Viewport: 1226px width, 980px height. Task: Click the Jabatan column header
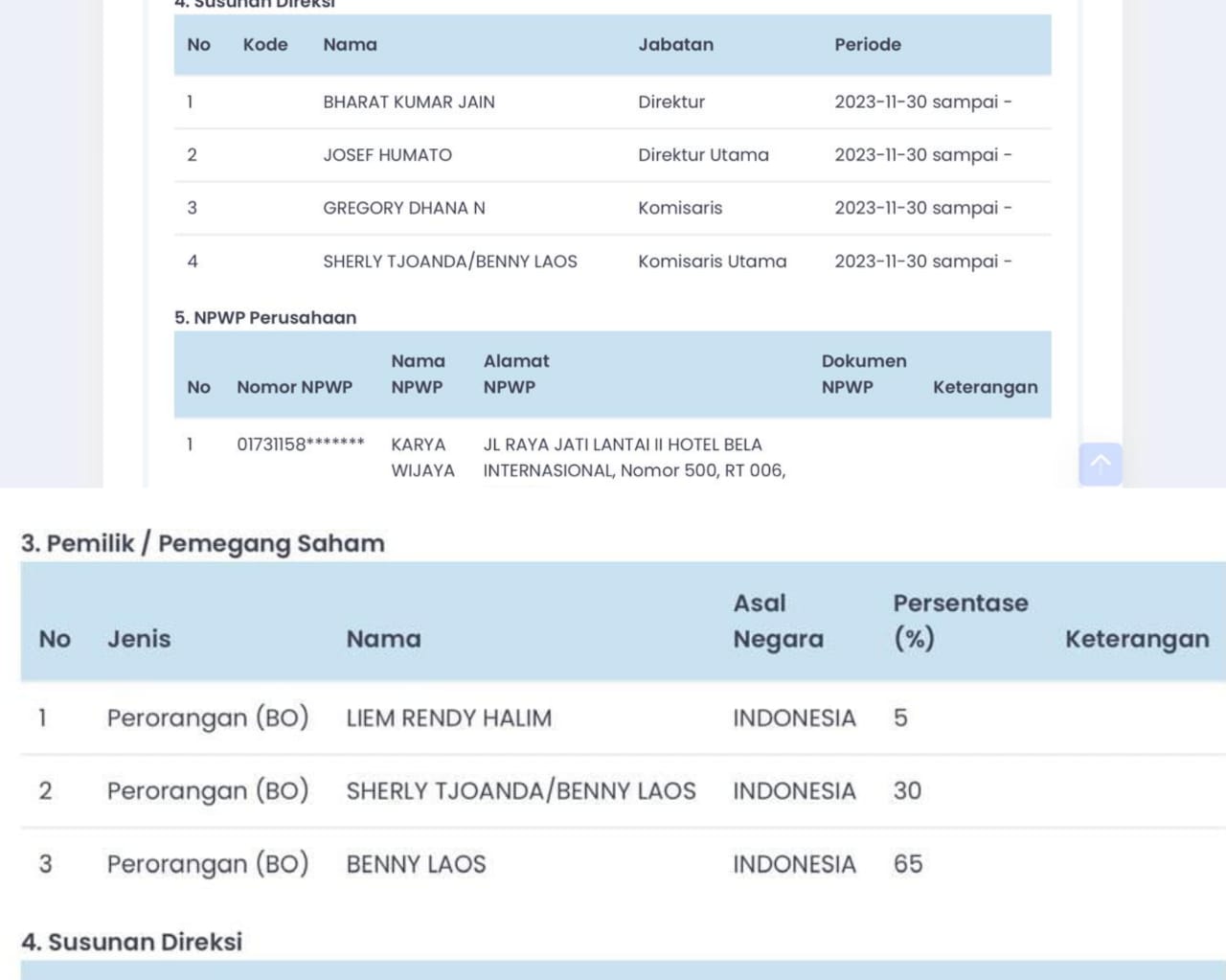point(675,44)
